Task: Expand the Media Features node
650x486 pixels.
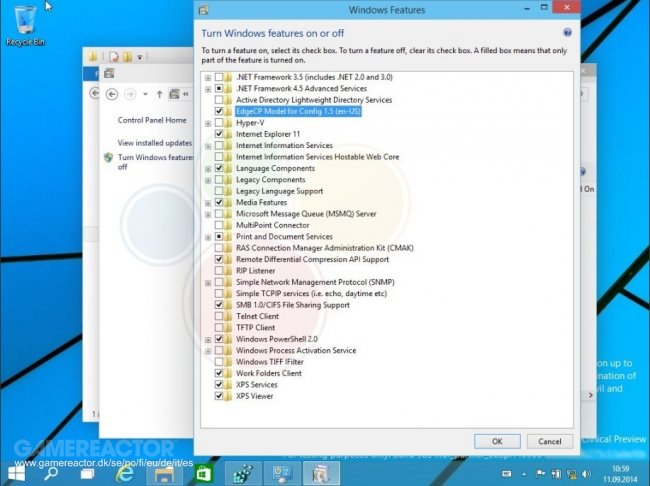Action: (208, 202)
